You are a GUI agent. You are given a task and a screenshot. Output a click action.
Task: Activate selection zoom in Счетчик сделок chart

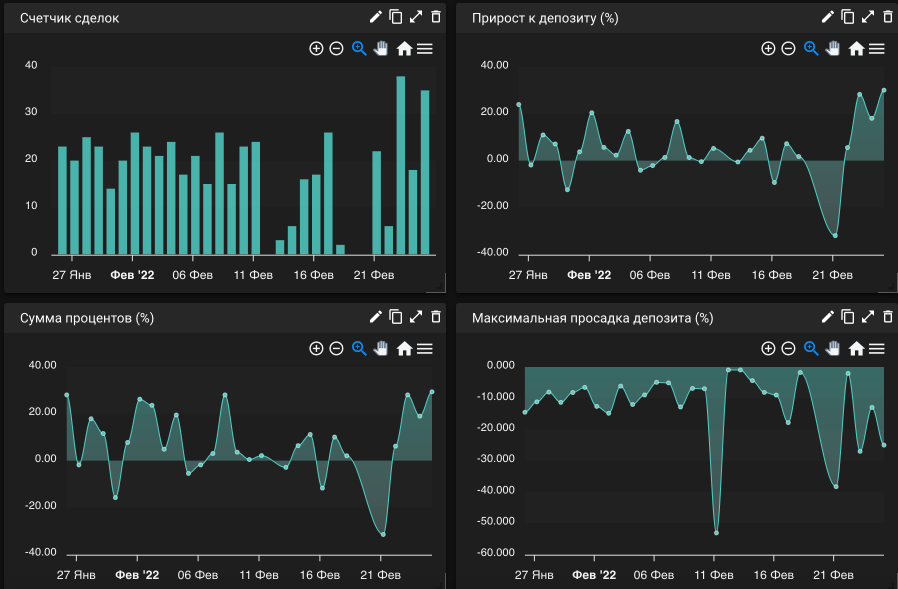click(359, 49)
